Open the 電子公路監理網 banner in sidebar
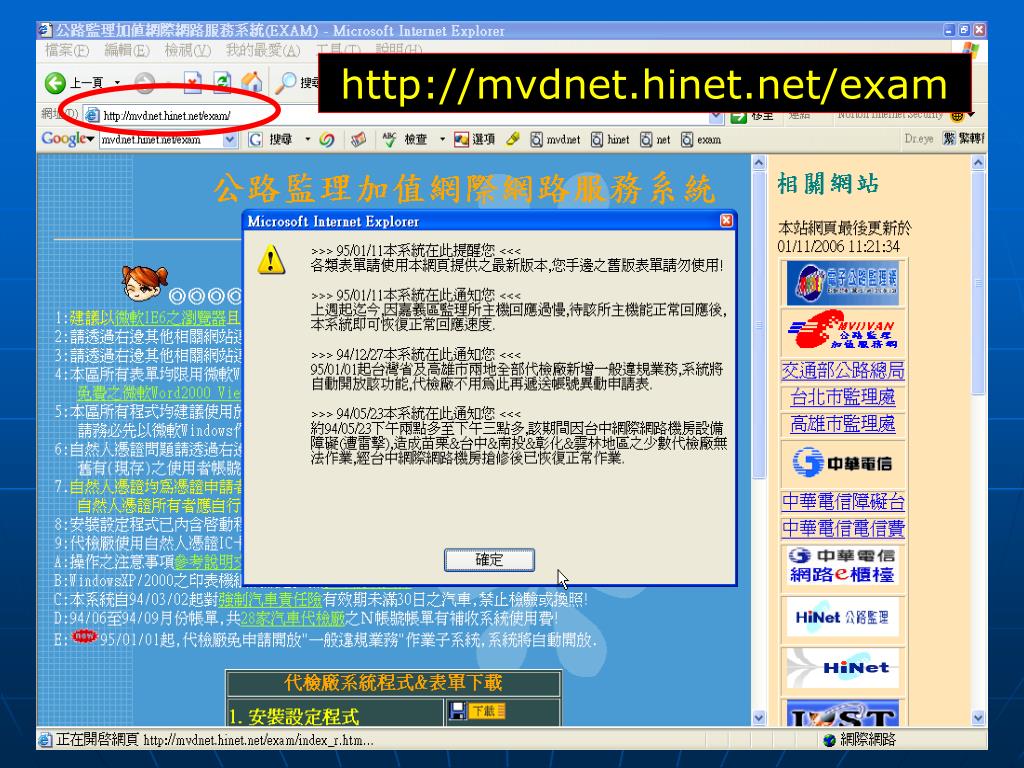Screen dimensions: 1024x768 click(842, 283)
